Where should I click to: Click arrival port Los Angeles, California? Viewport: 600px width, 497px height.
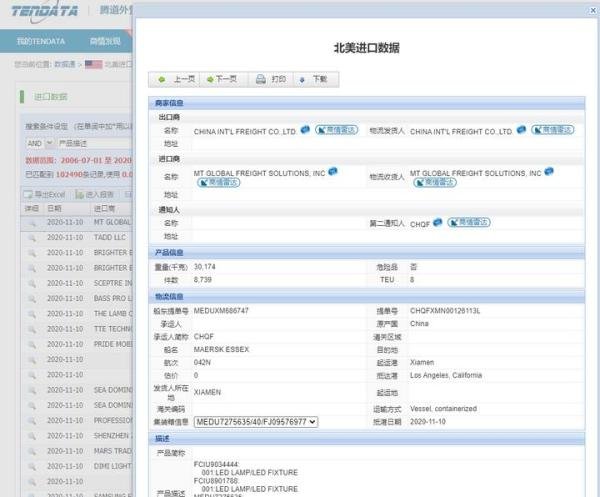[x=446, y=375]
